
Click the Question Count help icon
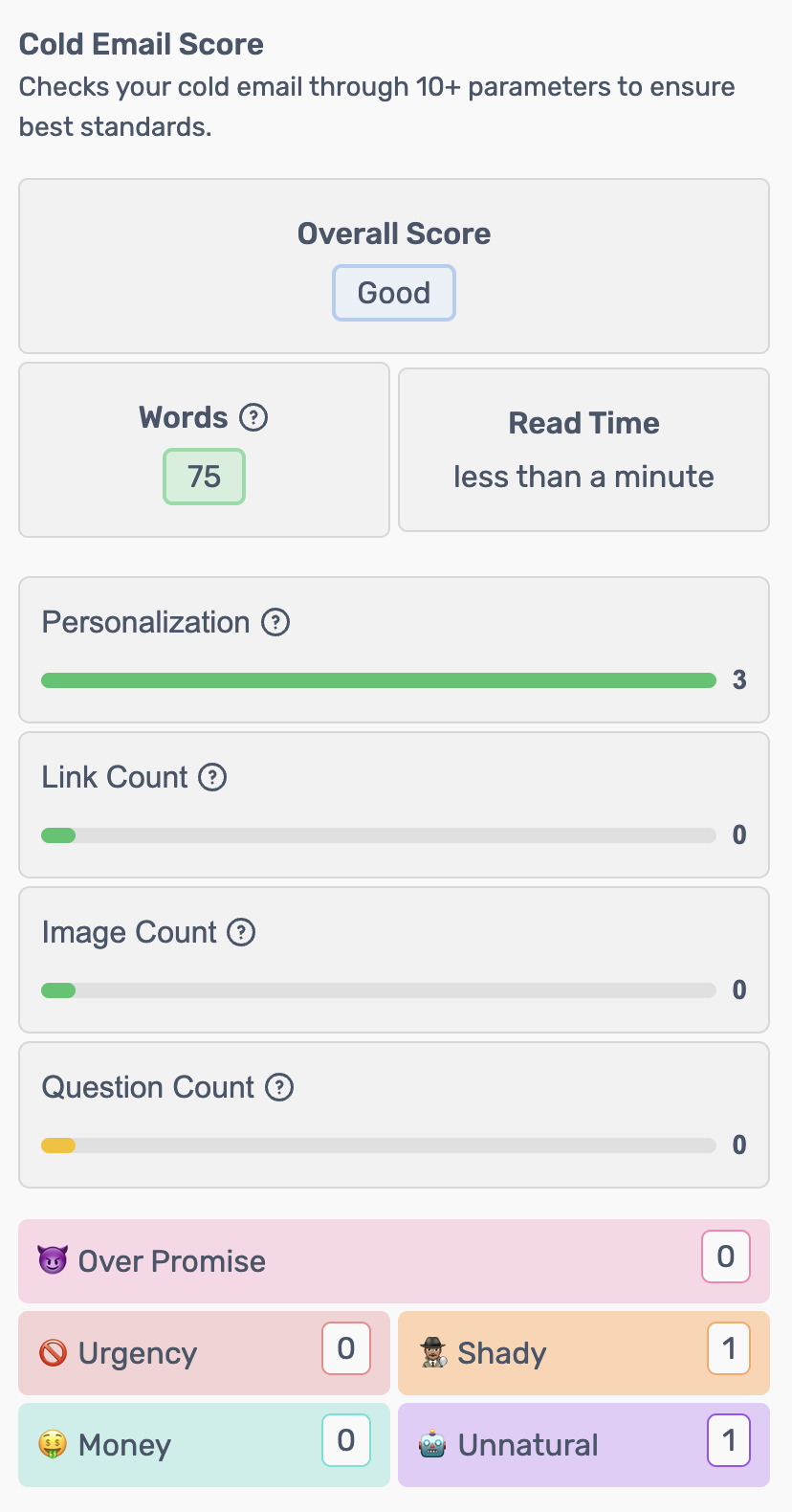tap(279, 1087)
